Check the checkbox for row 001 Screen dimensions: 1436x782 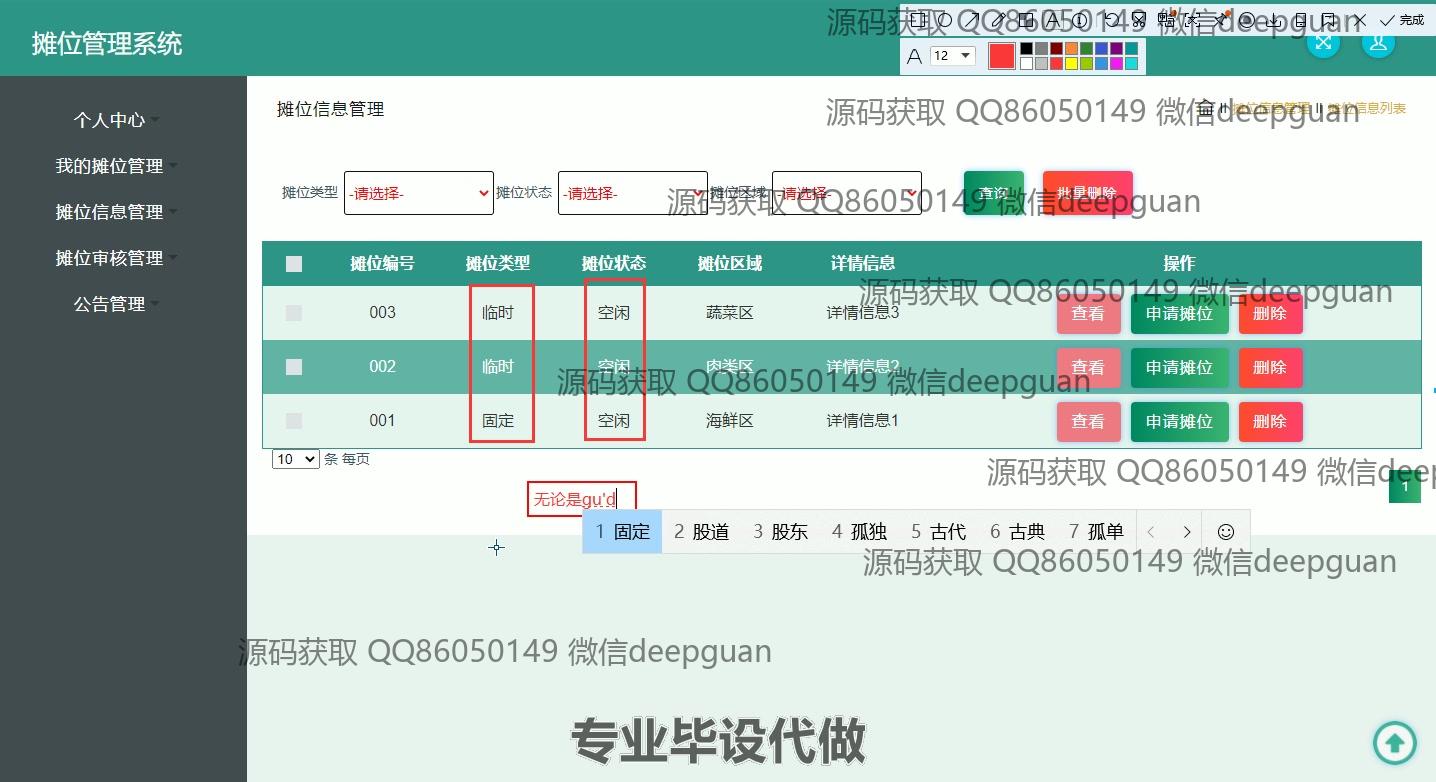(294, 421)
